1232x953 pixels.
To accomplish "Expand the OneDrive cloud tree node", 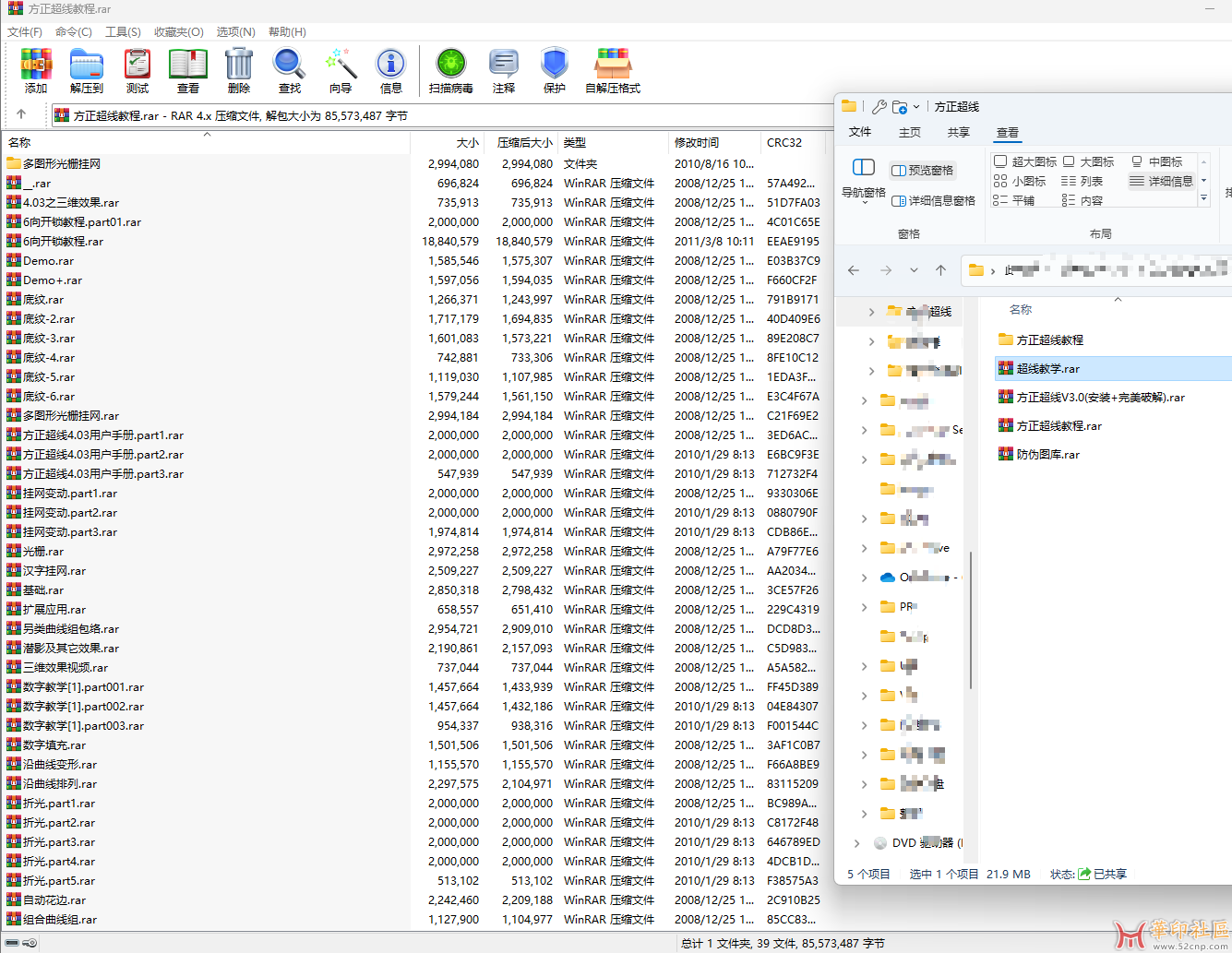I will click(864, 578).
